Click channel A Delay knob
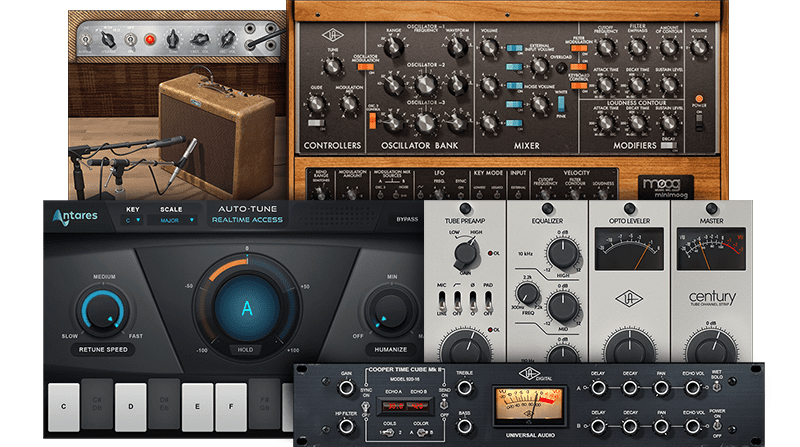Screen dimensions: 800x447 pyautogui.click(x=598, y=388)
